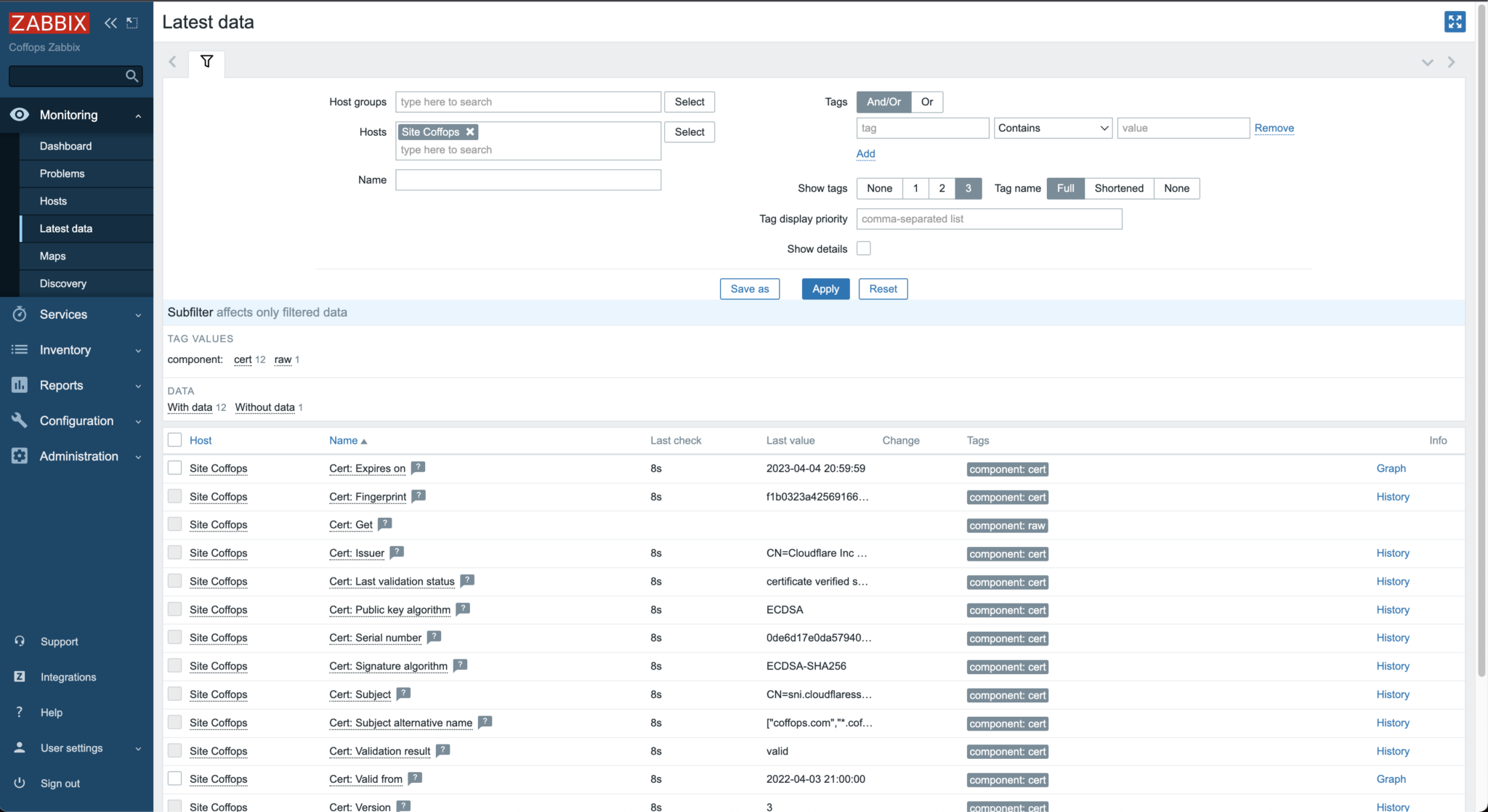Select all rows with the header checkbox

click(x=174, y=439)
